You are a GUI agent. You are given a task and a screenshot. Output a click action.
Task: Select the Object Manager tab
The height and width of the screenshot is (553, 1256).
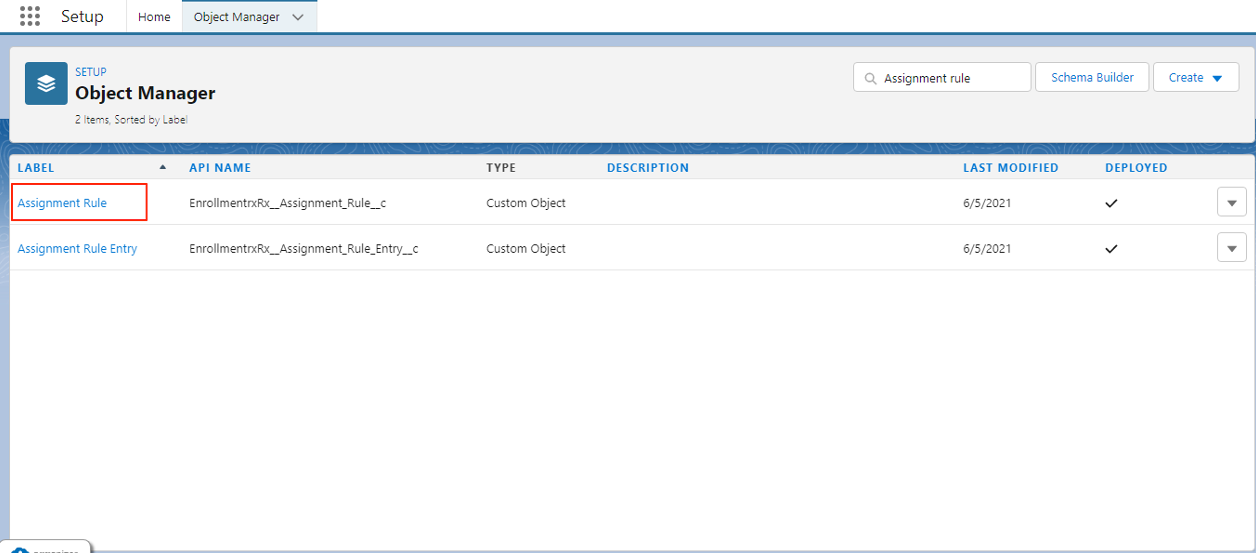[x=237, y=17]
